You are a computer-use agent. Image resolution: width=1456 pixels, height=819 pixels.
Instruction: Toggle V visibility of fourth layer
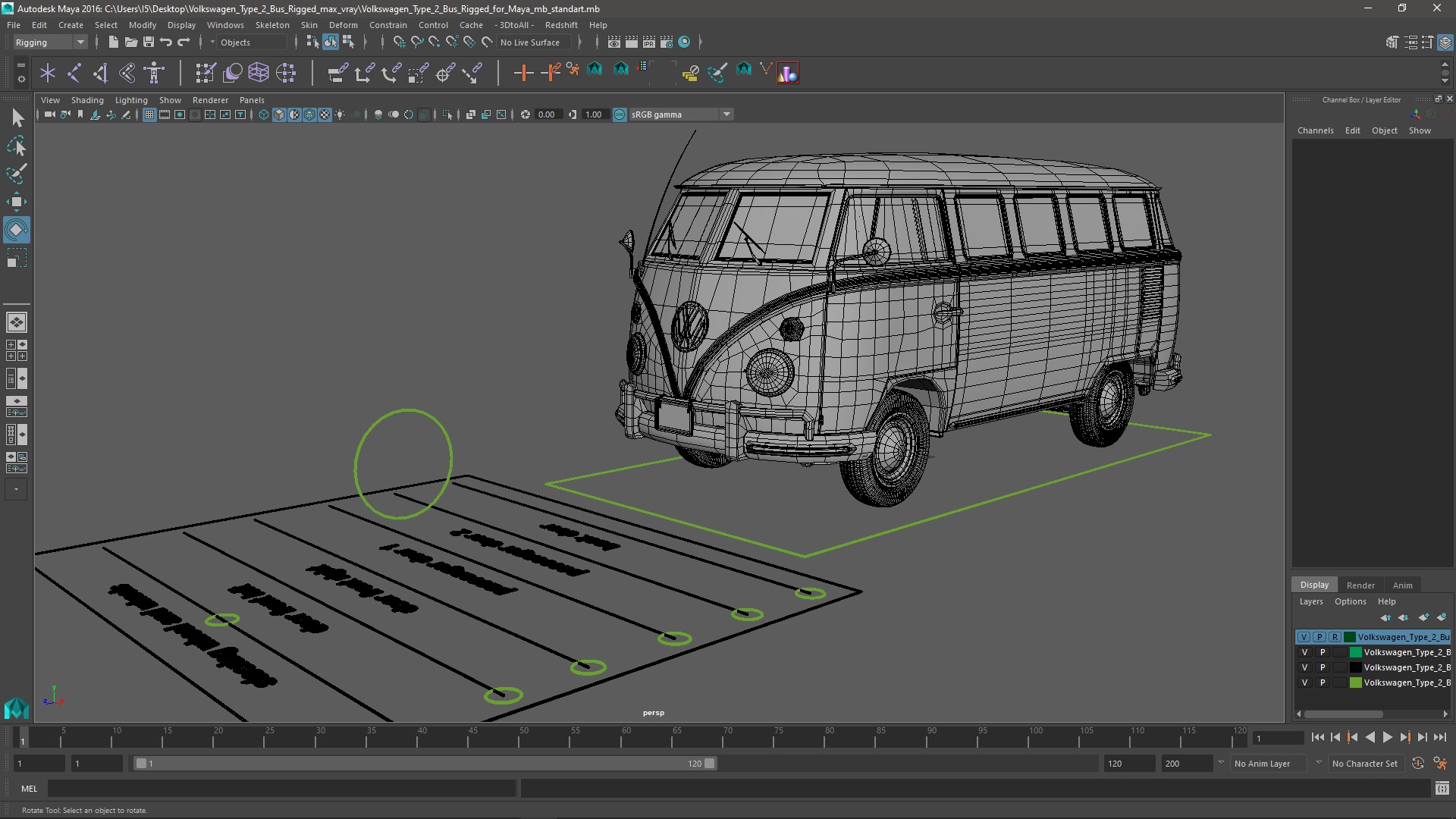pyautogui.click(x=1304, y=682)
